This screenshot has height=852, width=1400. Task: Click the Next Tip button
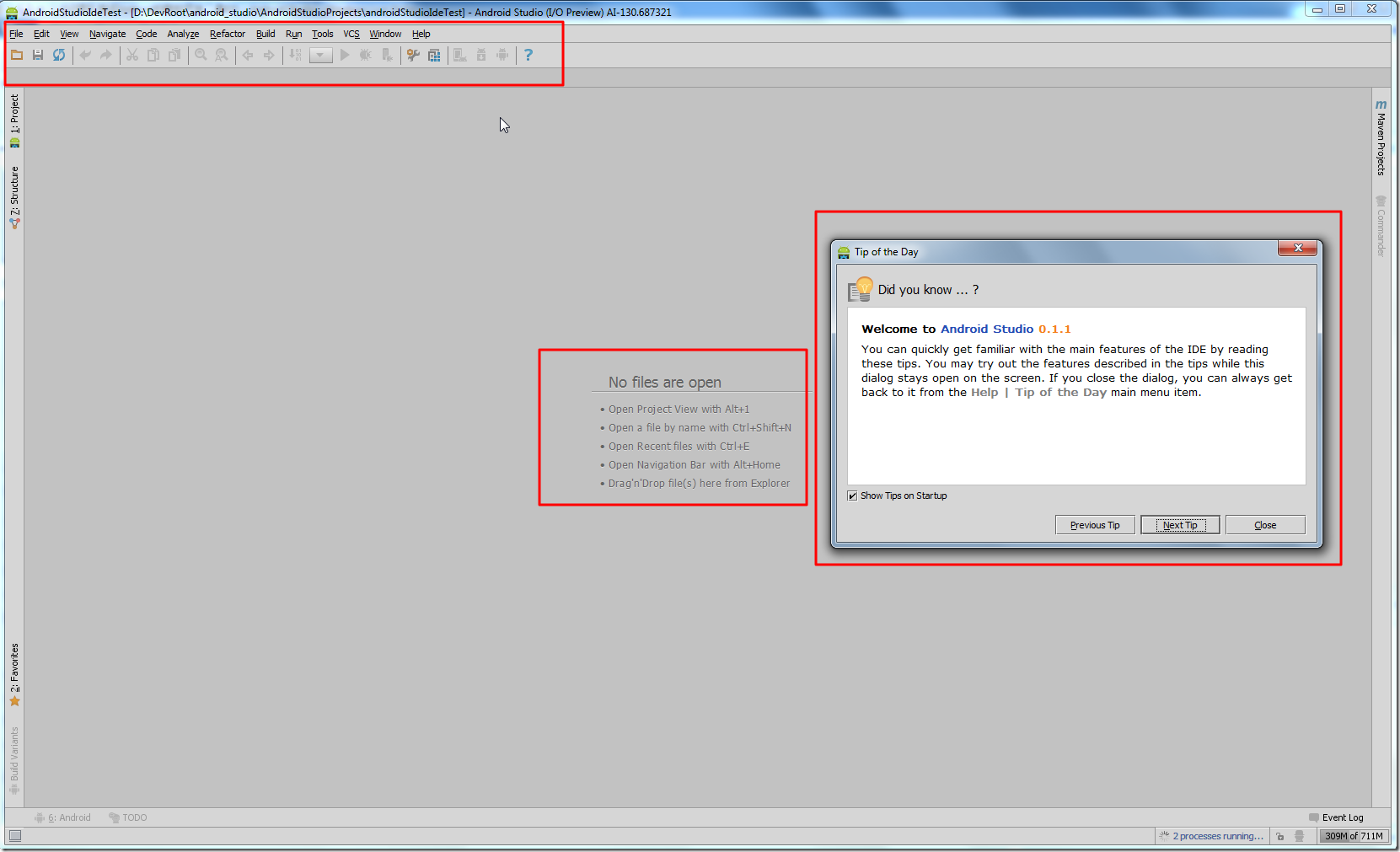[x=1180, y=525]
